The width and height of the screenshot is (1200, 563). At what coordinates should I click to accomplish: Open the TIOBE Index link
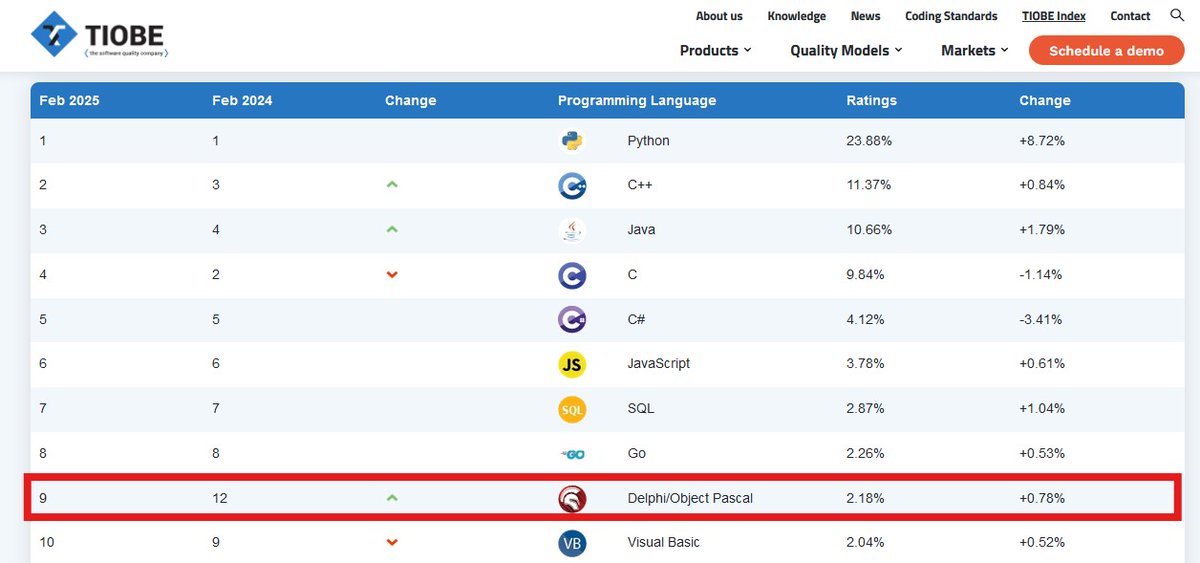[1054, 16]
